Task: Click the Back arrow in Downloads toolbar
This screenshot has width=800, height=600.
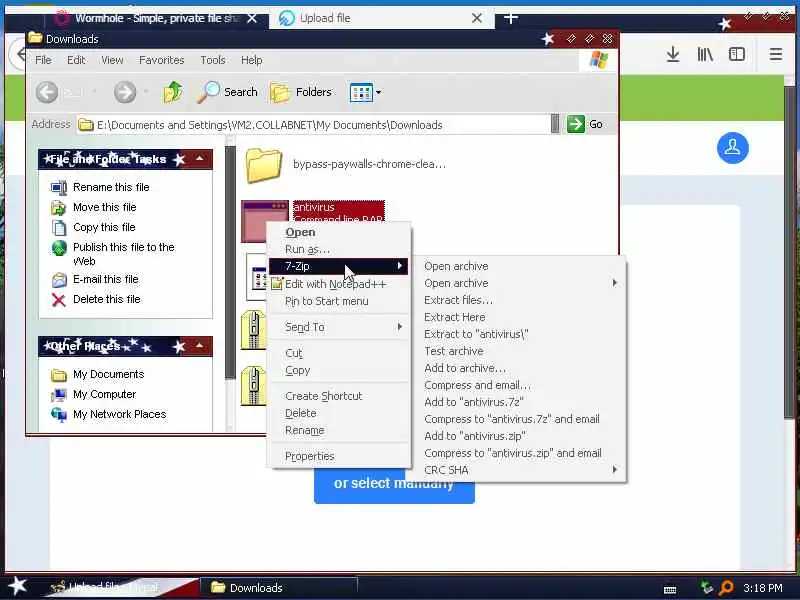Action: pos(47,92)
